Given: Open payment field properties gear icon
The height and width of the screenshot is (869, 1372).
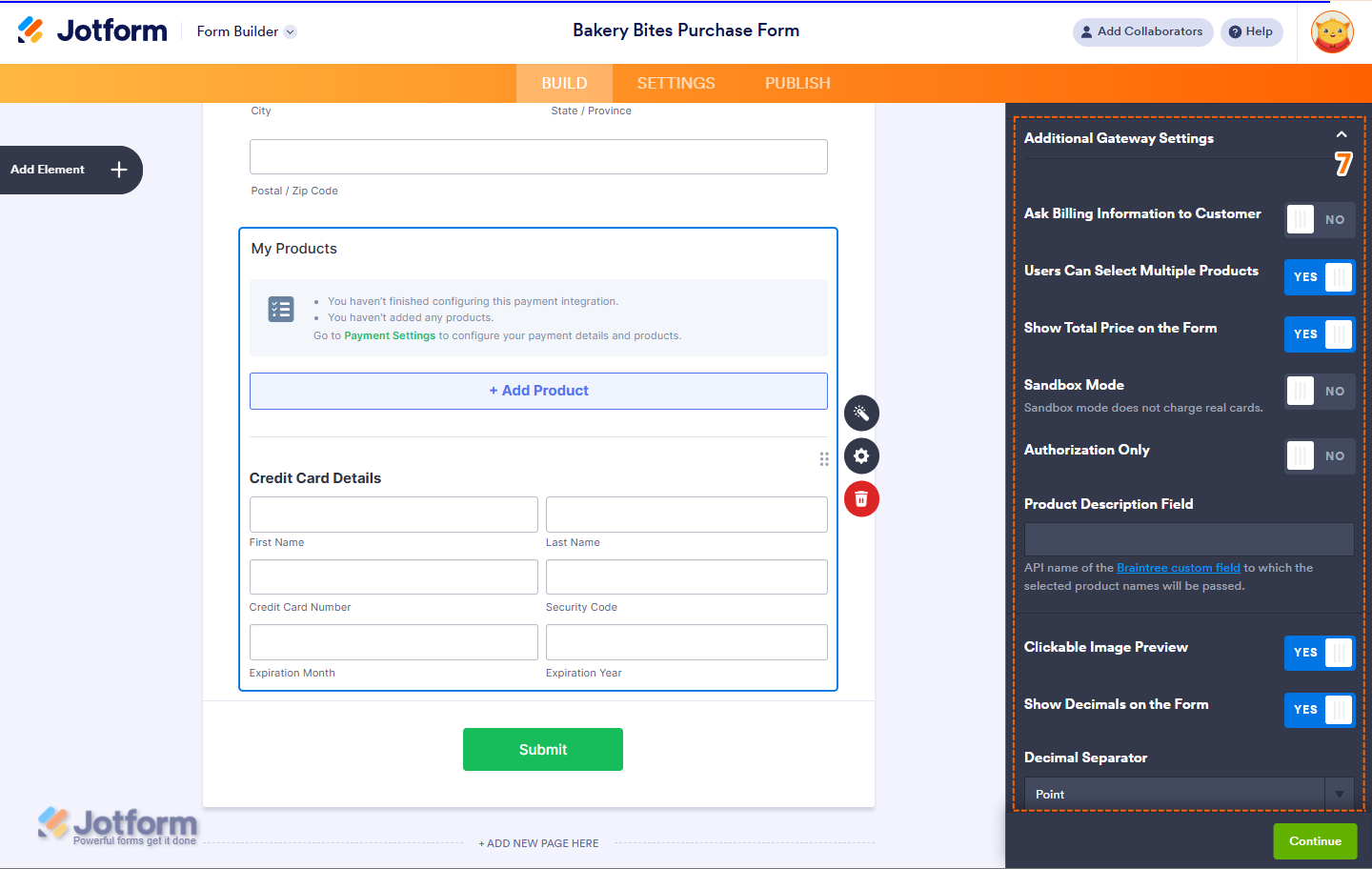Looking at the screenshot, I should [x=861, y=456].
